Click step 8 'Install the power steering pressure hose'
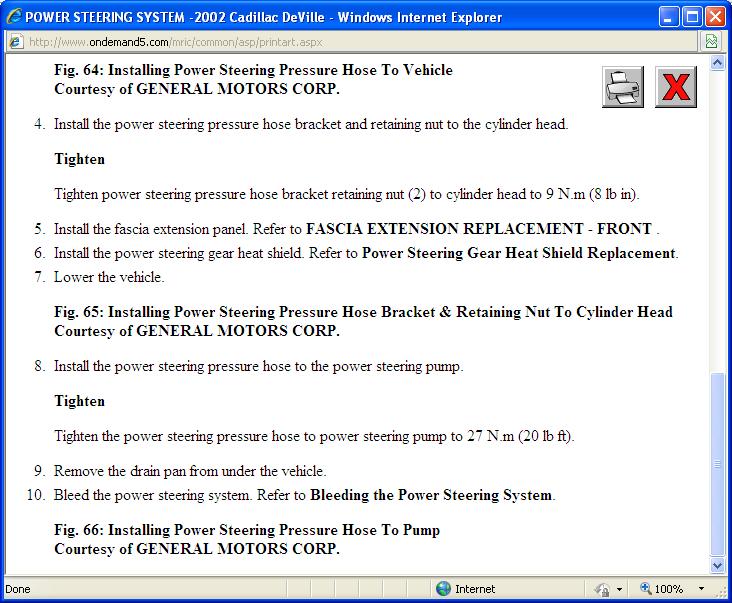732x603 pixels. (259, 366)
